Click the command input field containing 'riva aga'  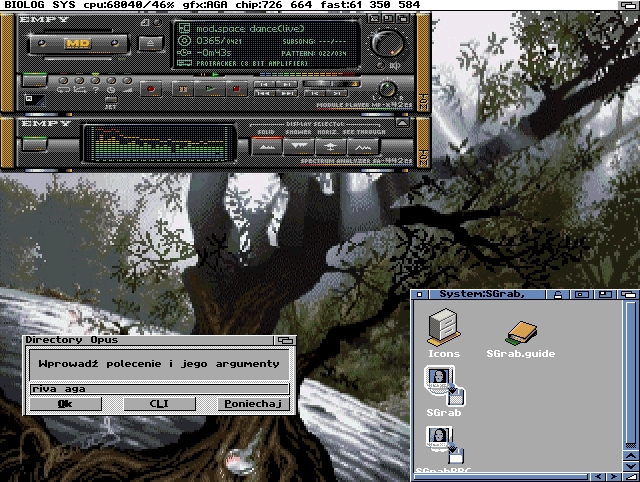click(x=160, y=389)
